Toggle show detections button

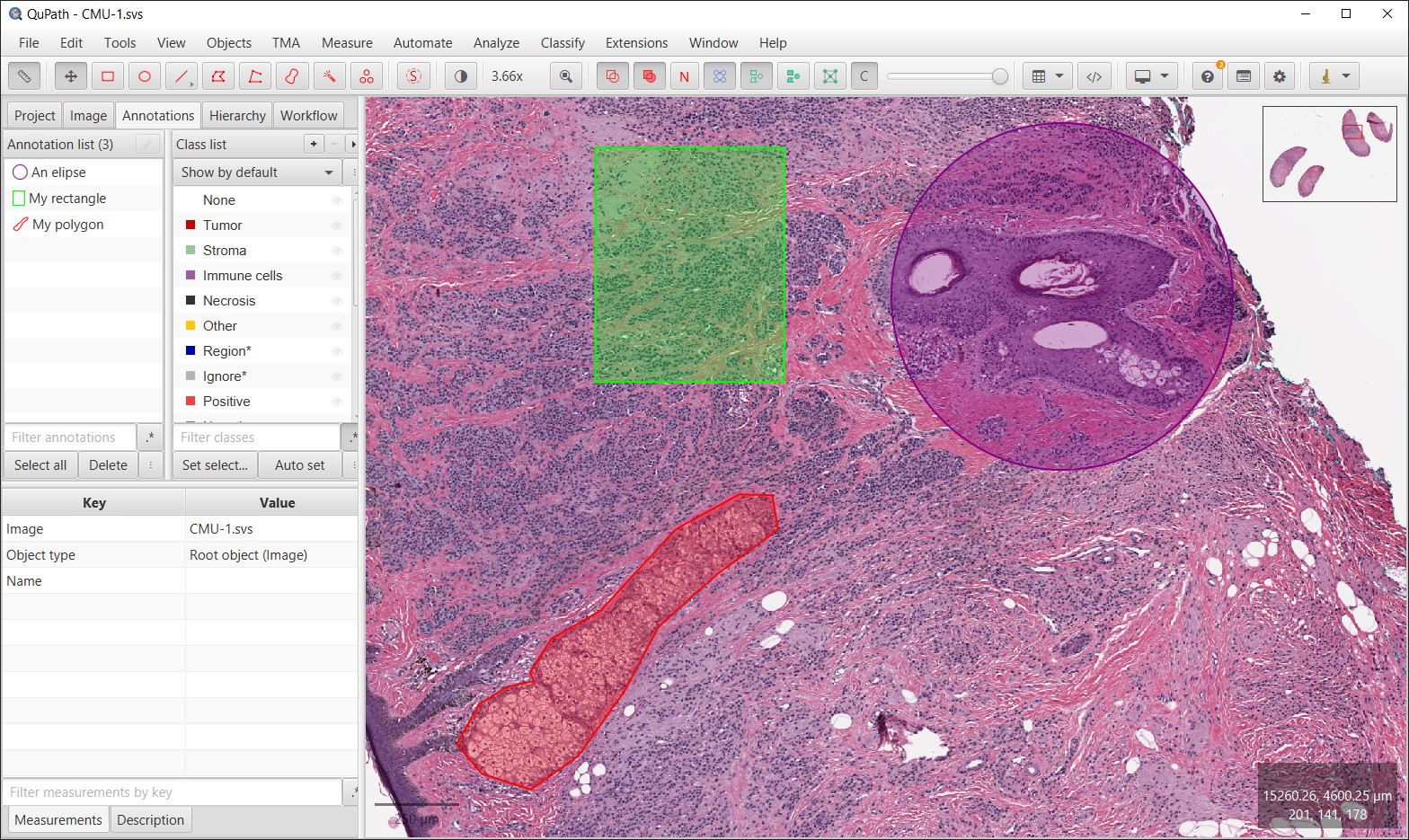pos(757,76)
